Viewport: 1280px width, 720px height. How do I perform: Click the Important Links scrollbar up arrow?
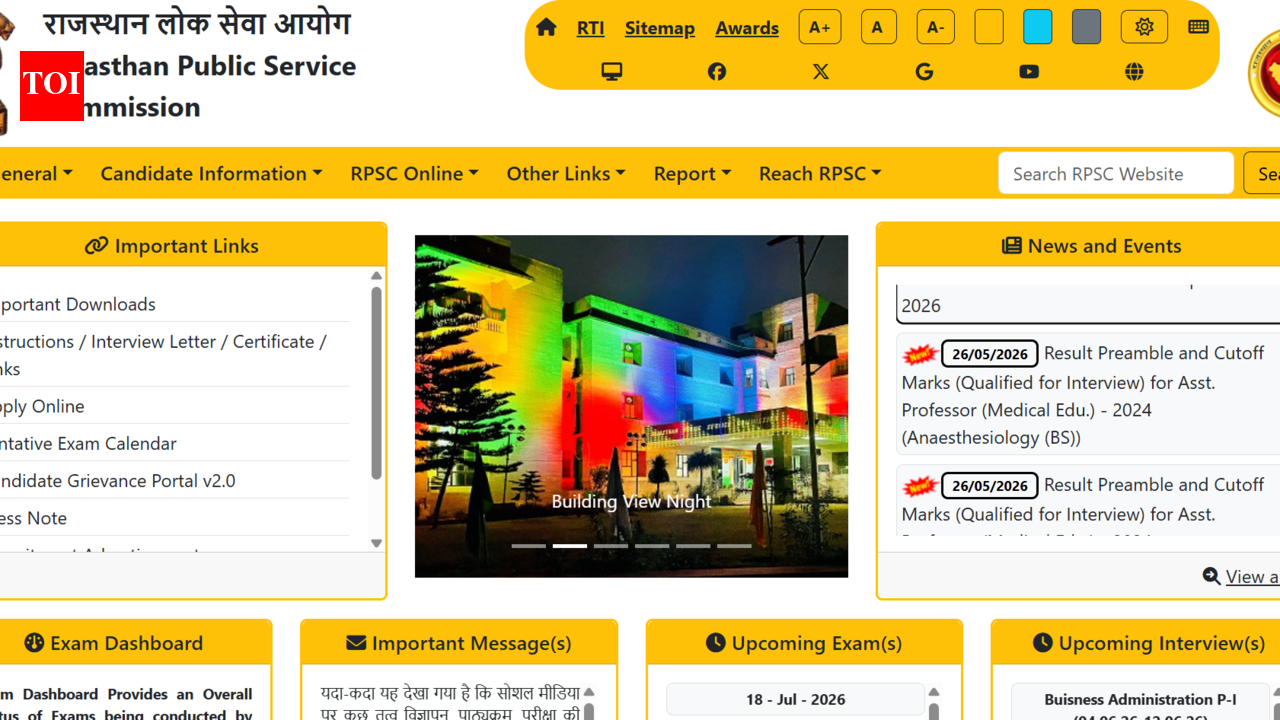click(376, 276)
